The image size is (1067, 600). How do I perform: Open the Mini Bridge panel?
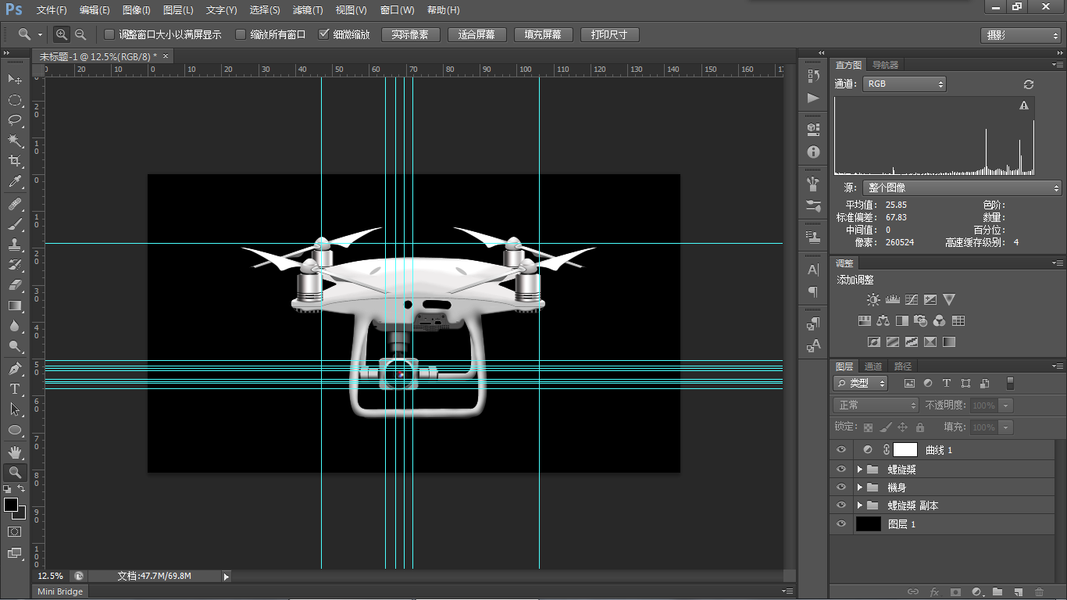tap(60, 591)
